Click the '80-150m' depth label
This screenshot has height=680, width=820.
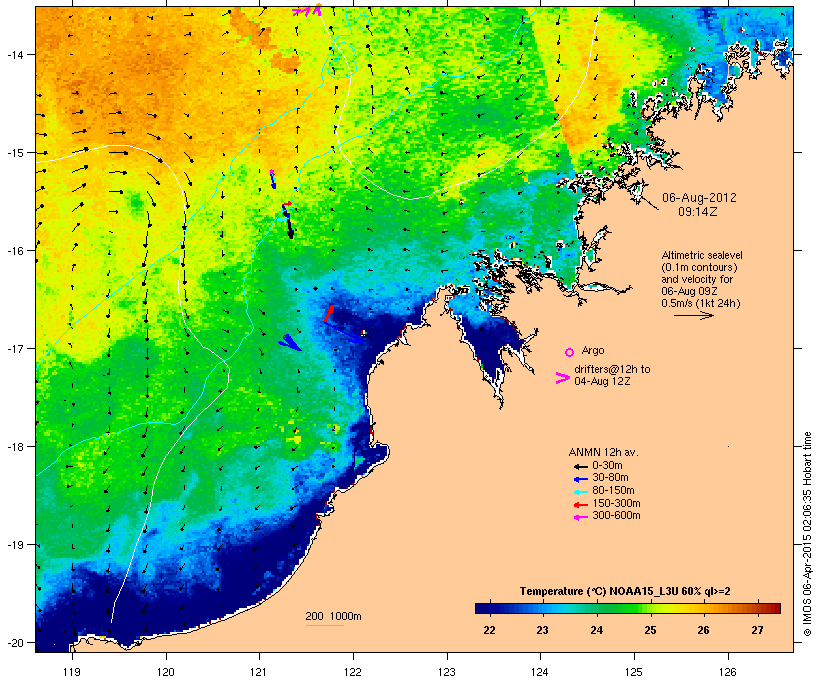613,491
